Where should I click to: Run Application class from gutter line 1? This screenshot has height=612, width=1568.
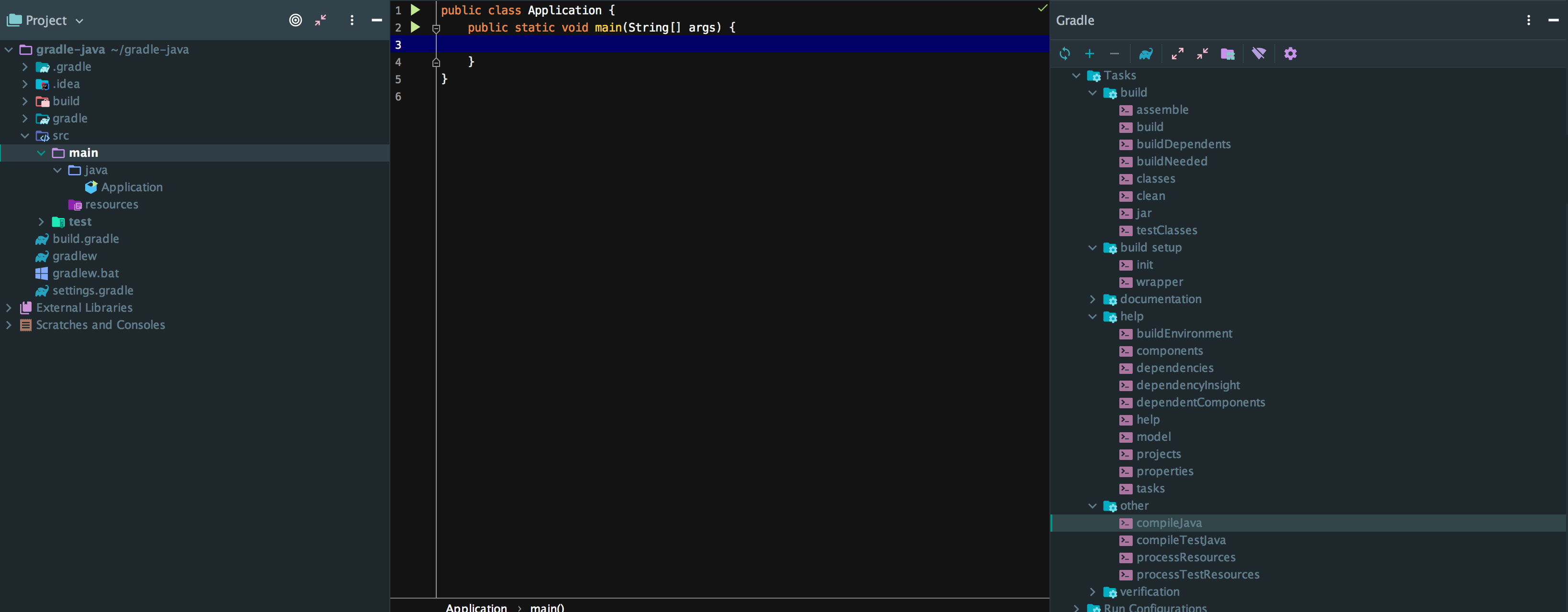(x=415, y=10)
